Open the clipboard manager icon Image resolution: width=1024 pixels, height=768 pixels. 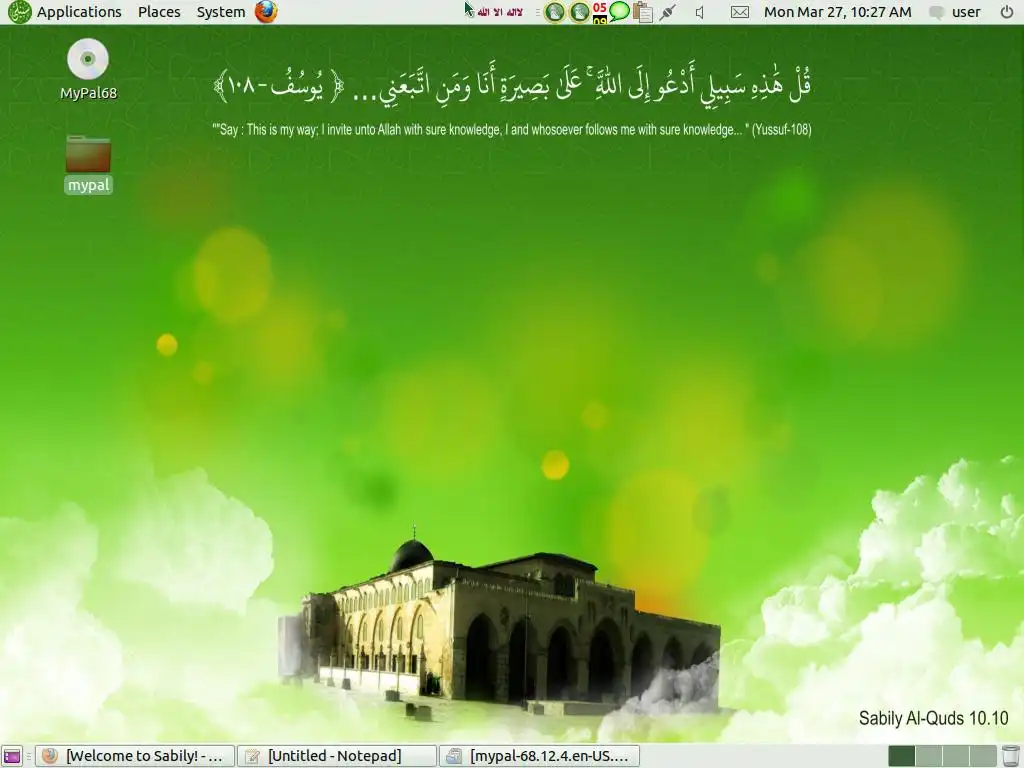(x=643, y=12)
